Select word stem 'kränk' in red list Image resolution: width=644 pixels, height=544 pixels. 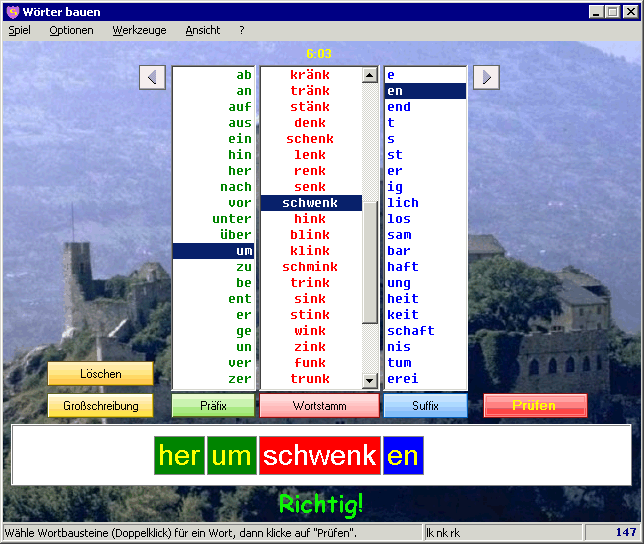(x=311, y=75)
